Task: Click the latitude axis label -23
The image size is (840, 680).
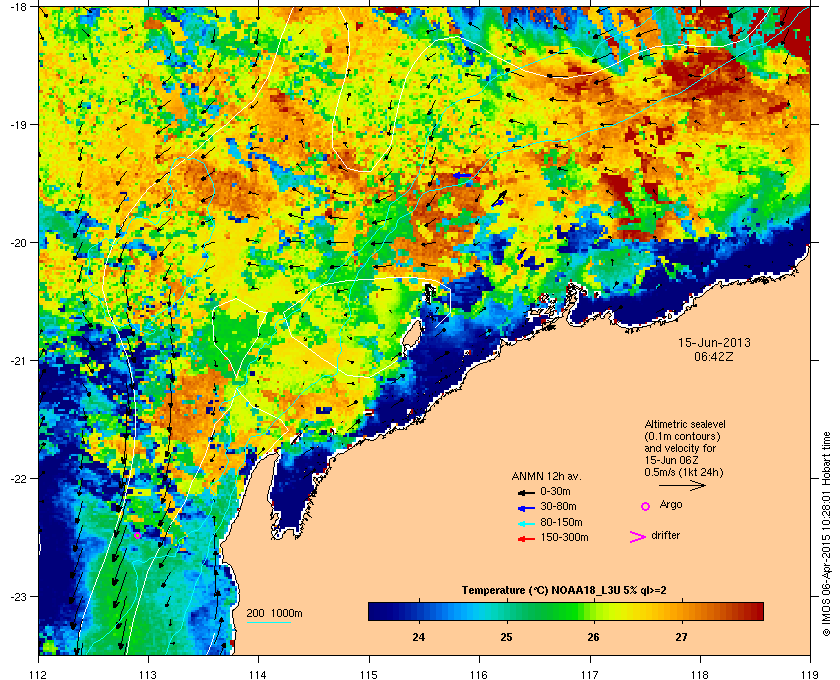Action: click(21, 596)
